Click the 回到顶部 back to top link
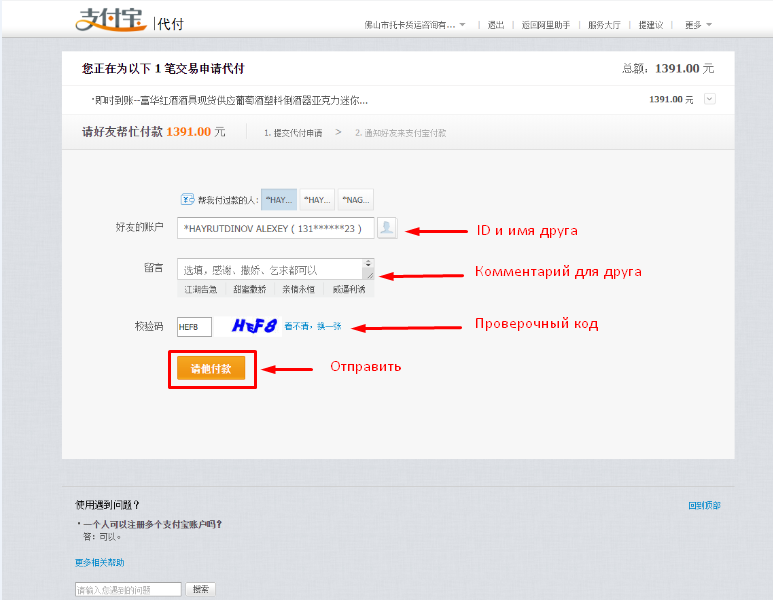Viewport: 773px width, 600px height. (704, 505)
